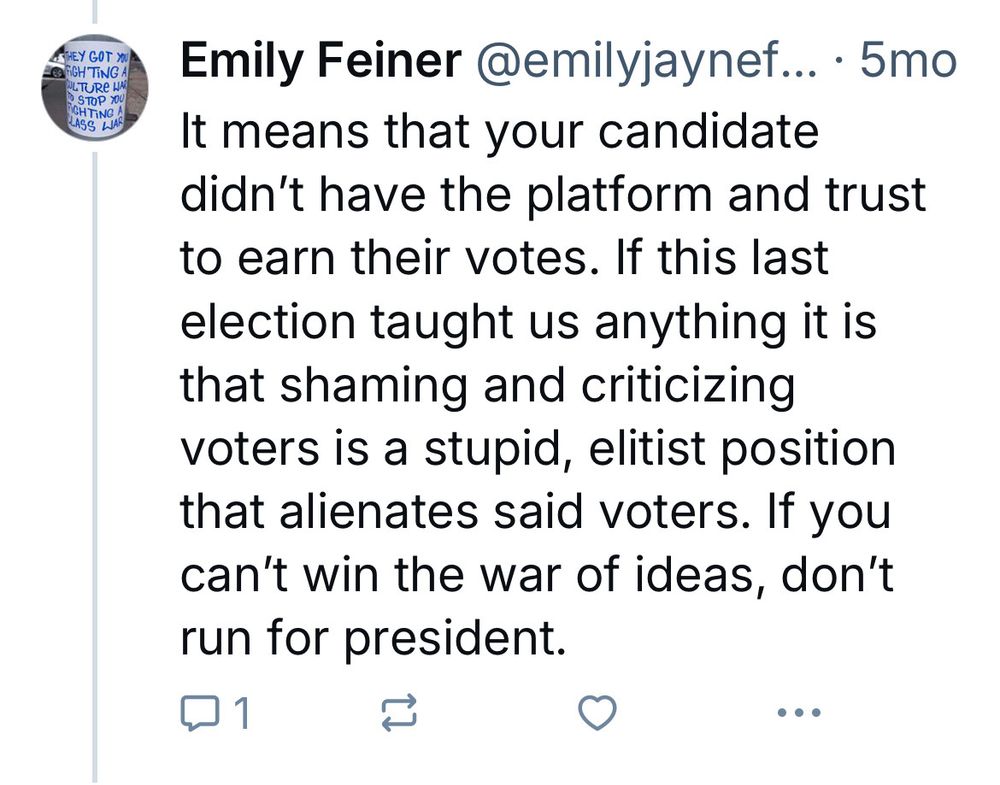Click the phrase 'stupid, elitist position'
1000x785 pixels.
[659, 450]
